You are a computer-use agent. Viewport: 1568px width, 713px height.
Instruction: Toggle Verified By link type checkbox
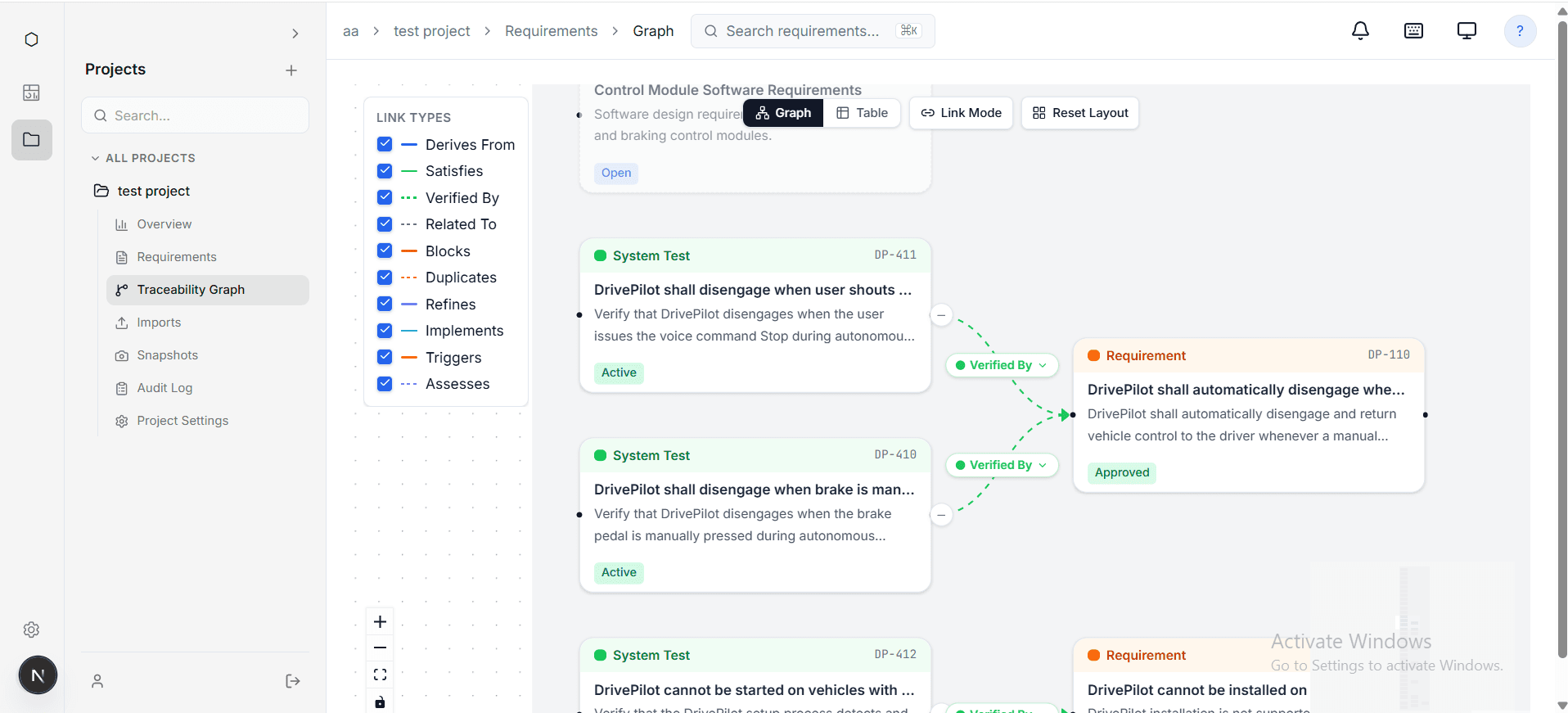(385, 197)
